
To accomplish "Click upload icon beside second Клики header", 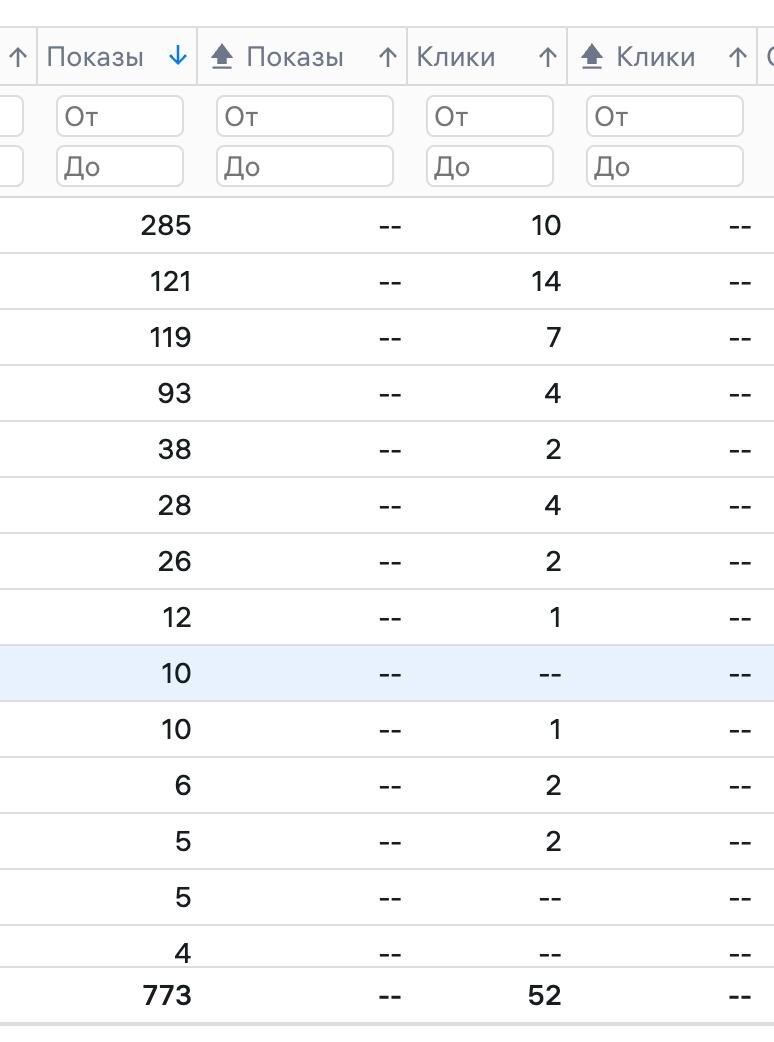I will pos(591,56).
